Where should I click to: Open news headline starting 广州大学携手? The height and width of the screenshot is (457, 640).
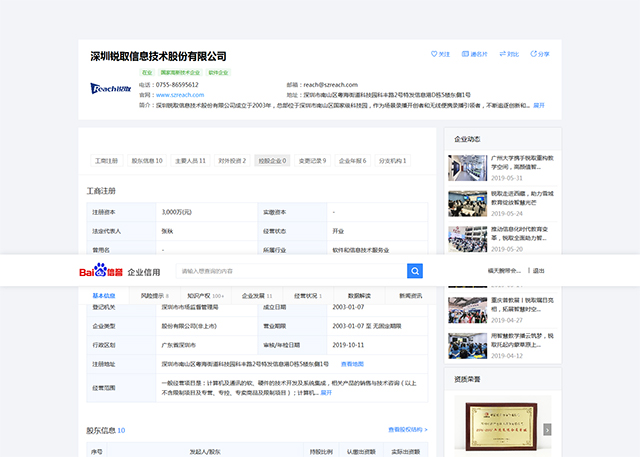pos(522,162)
